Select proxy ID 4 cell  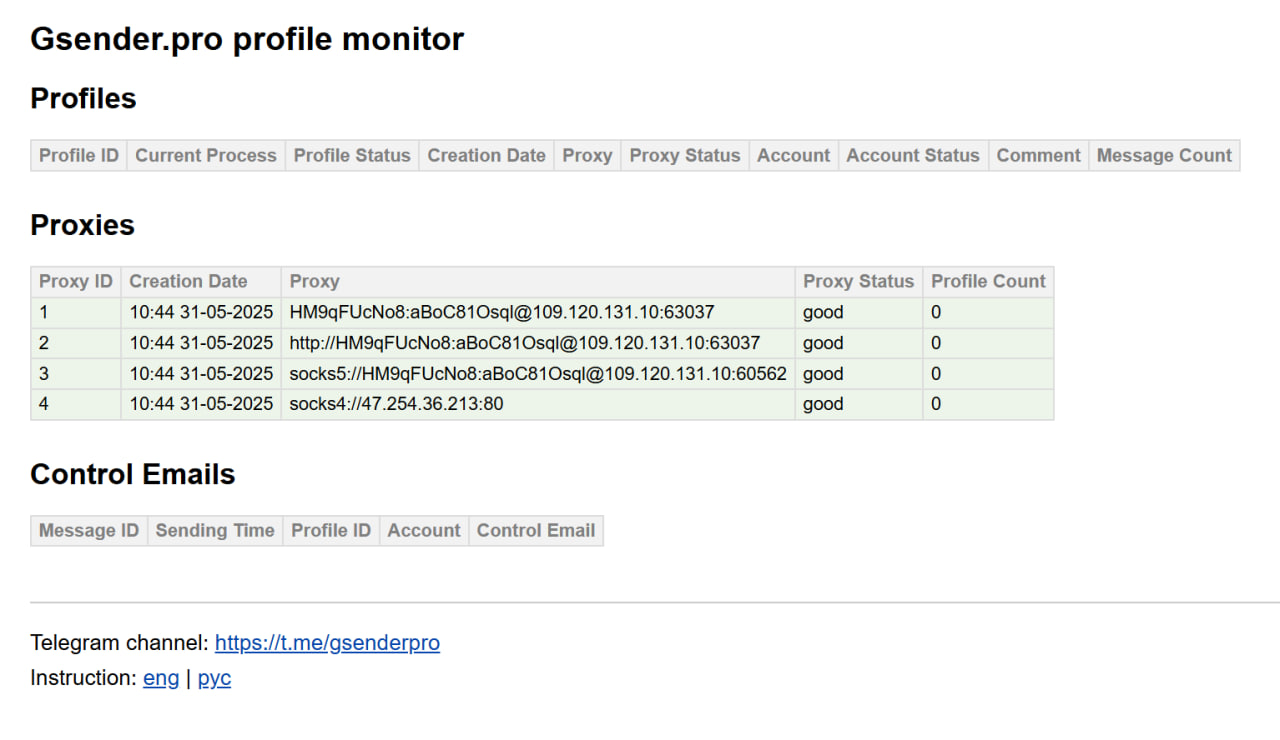tap(76, 404)
